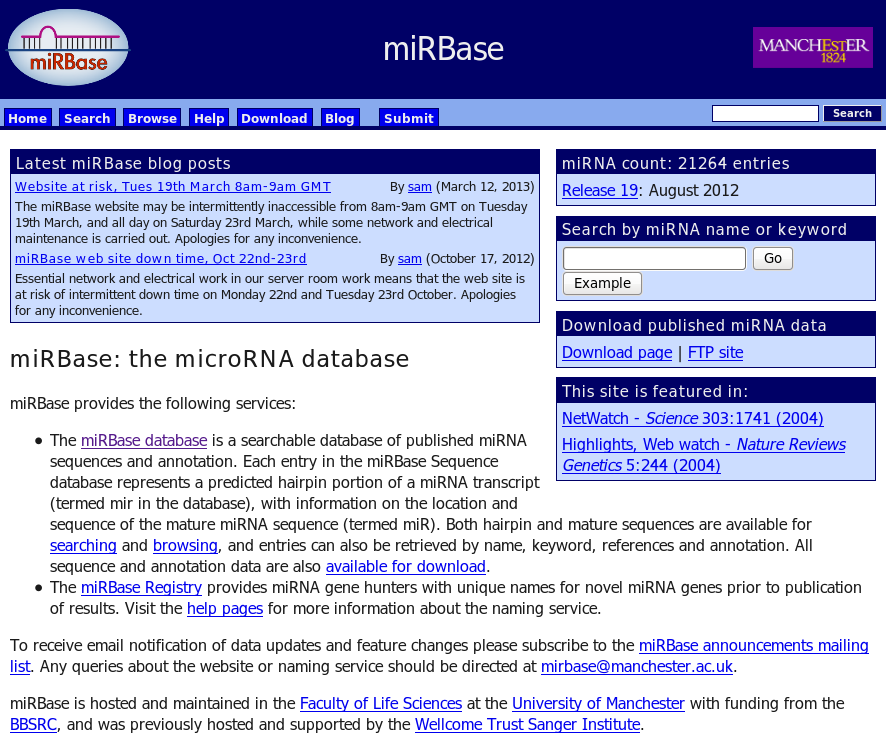This screenshot has width=886, height=738.
Task: Follow the 'searching' link
Action: coord(83,545)
